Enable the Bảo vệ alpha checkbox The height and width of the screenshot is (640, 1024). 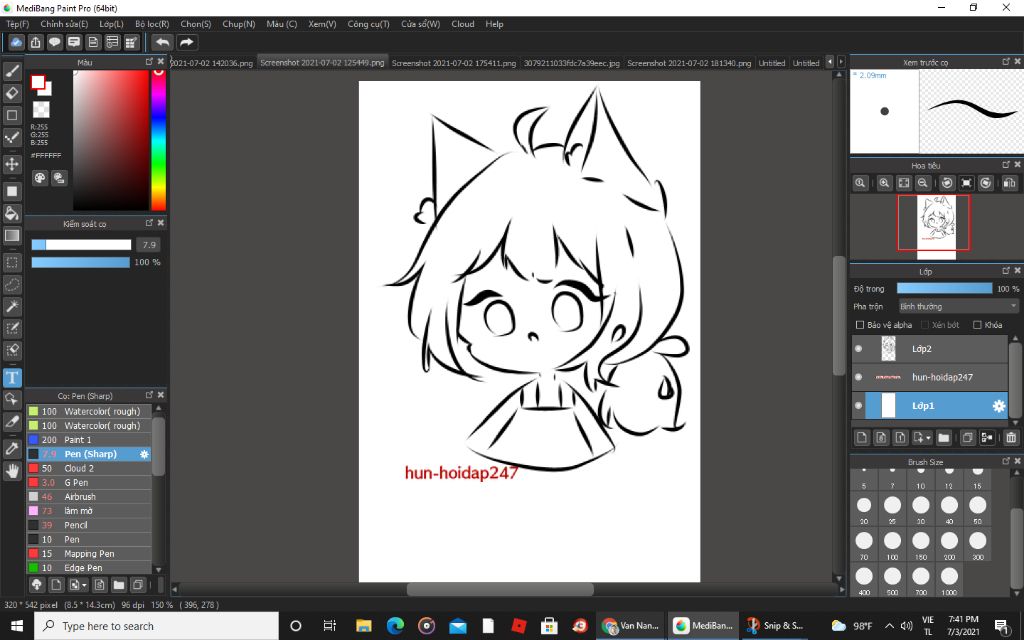(x=859, y=325)
